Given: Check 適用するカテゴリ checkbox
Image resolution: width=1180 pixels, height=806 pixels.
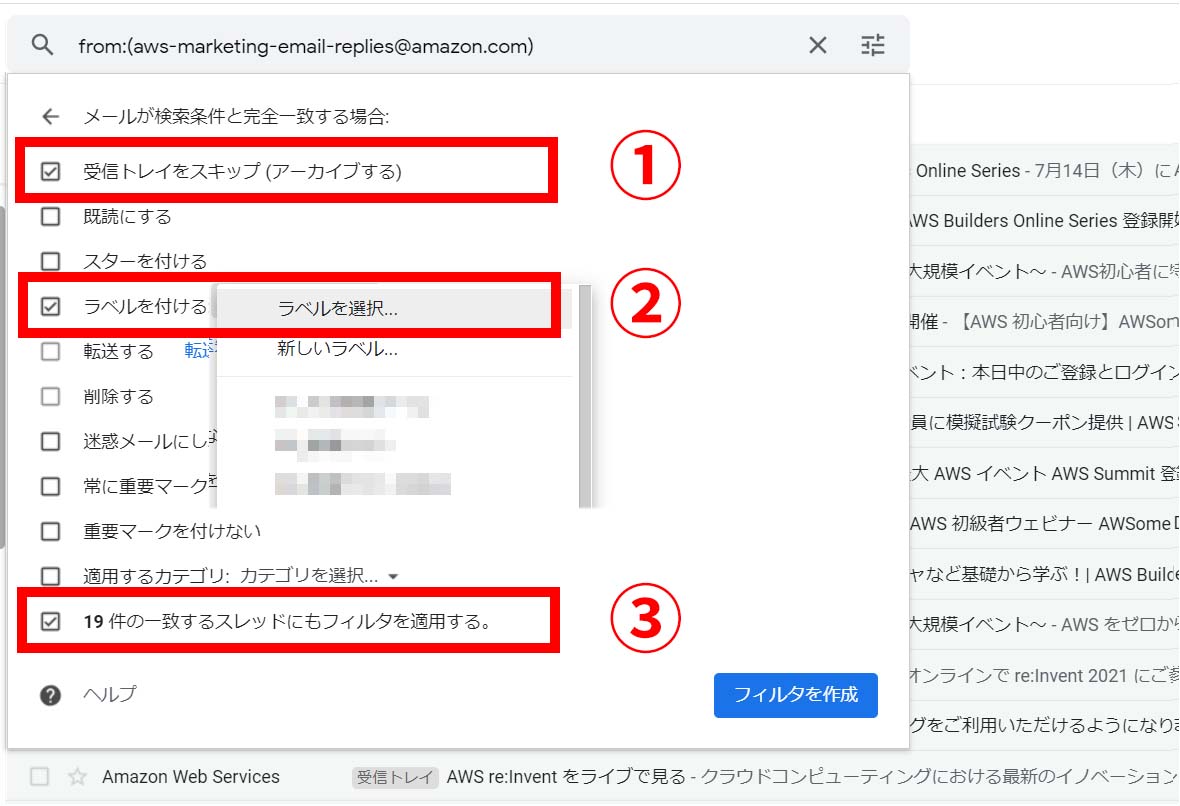Looking at the screenshot, I should (x=50, y=576).
